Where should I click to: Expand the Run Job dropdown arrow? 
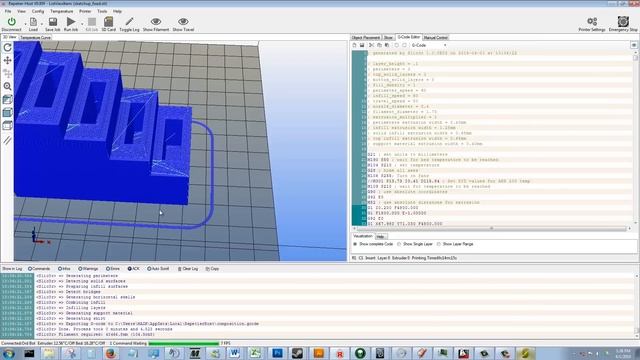82,23
